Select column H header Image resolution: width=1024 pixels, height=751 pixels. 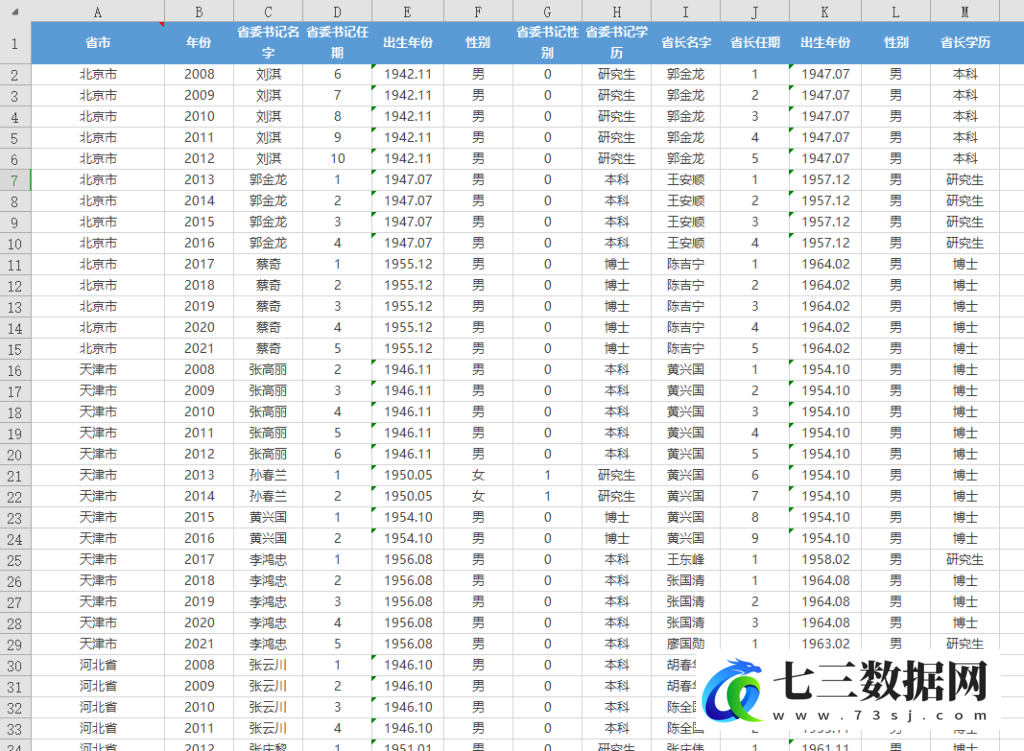coord(616,11)
